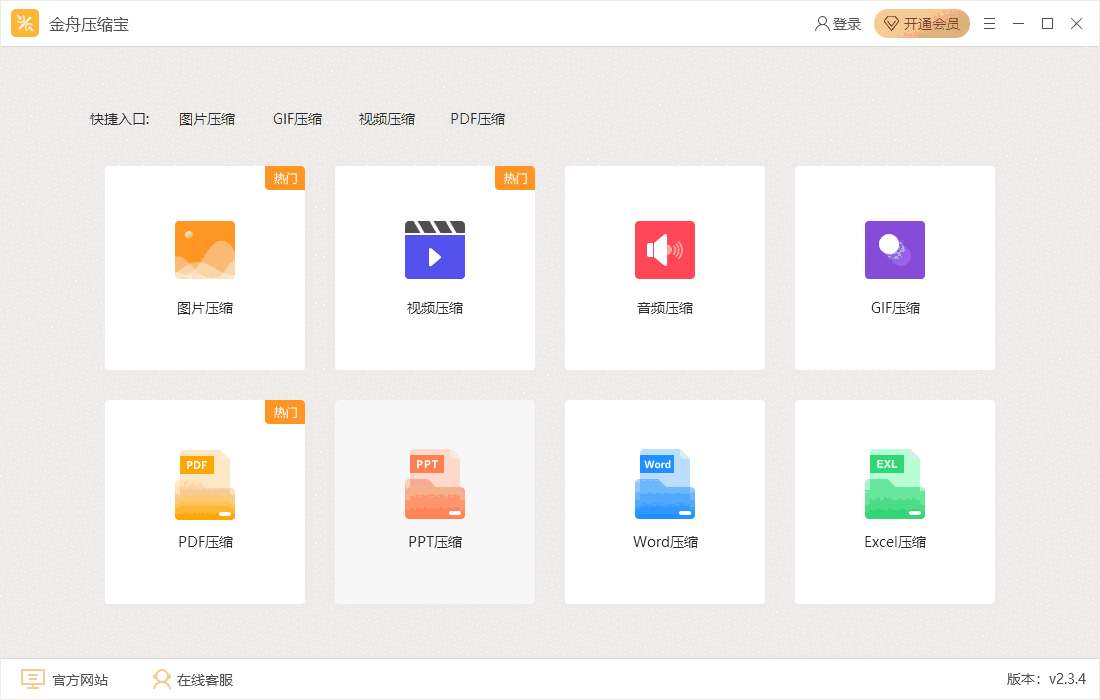Open the 视频压缩 quick entry link
Image resolution: width=1100 pixels, height=700 pixels.
tap(386, 118)
